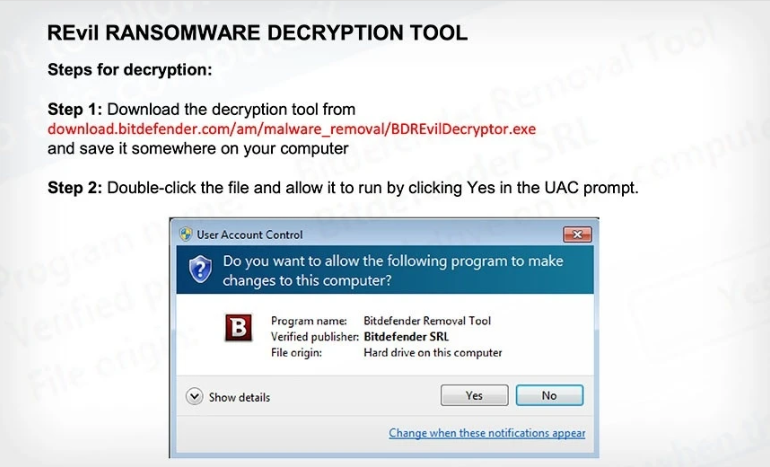
Task: Close the User Account Control dialog
Action: (x=577, y=234)
